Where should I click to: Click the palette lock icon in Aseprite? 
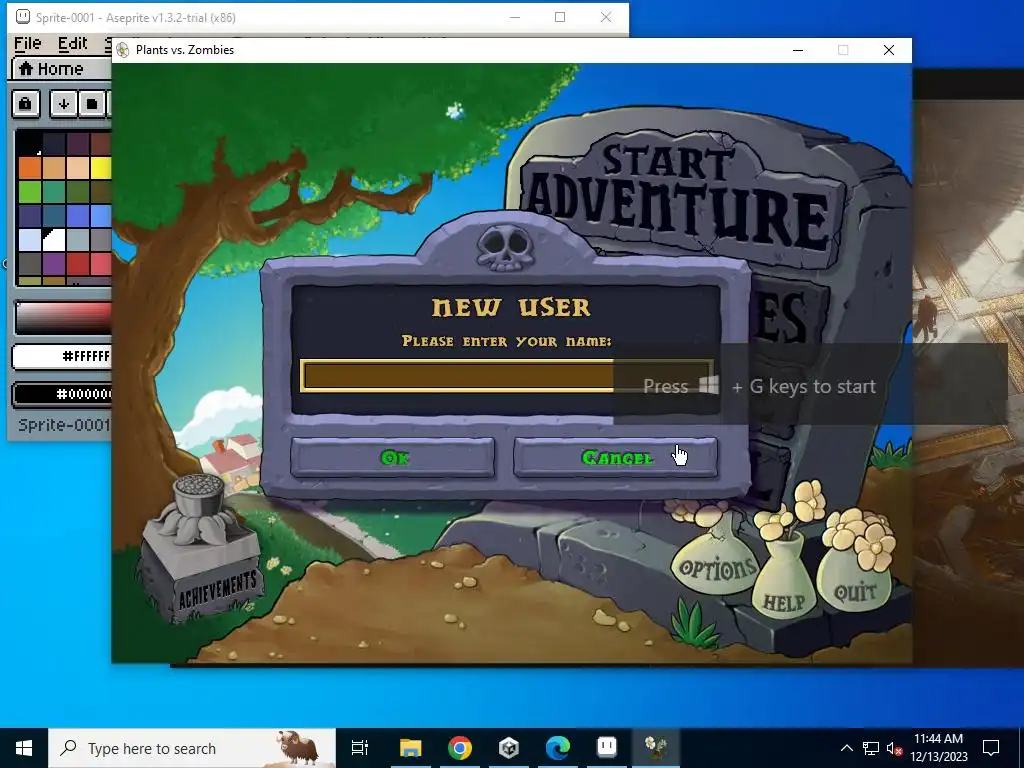pyautogui.click(x=26, y=104)
